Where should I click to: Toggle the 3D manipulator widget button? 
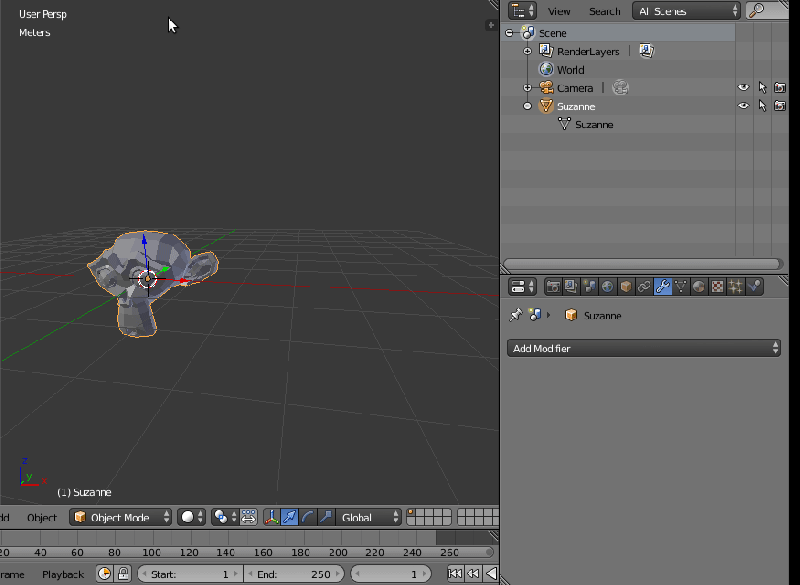(x=271, y=517)
